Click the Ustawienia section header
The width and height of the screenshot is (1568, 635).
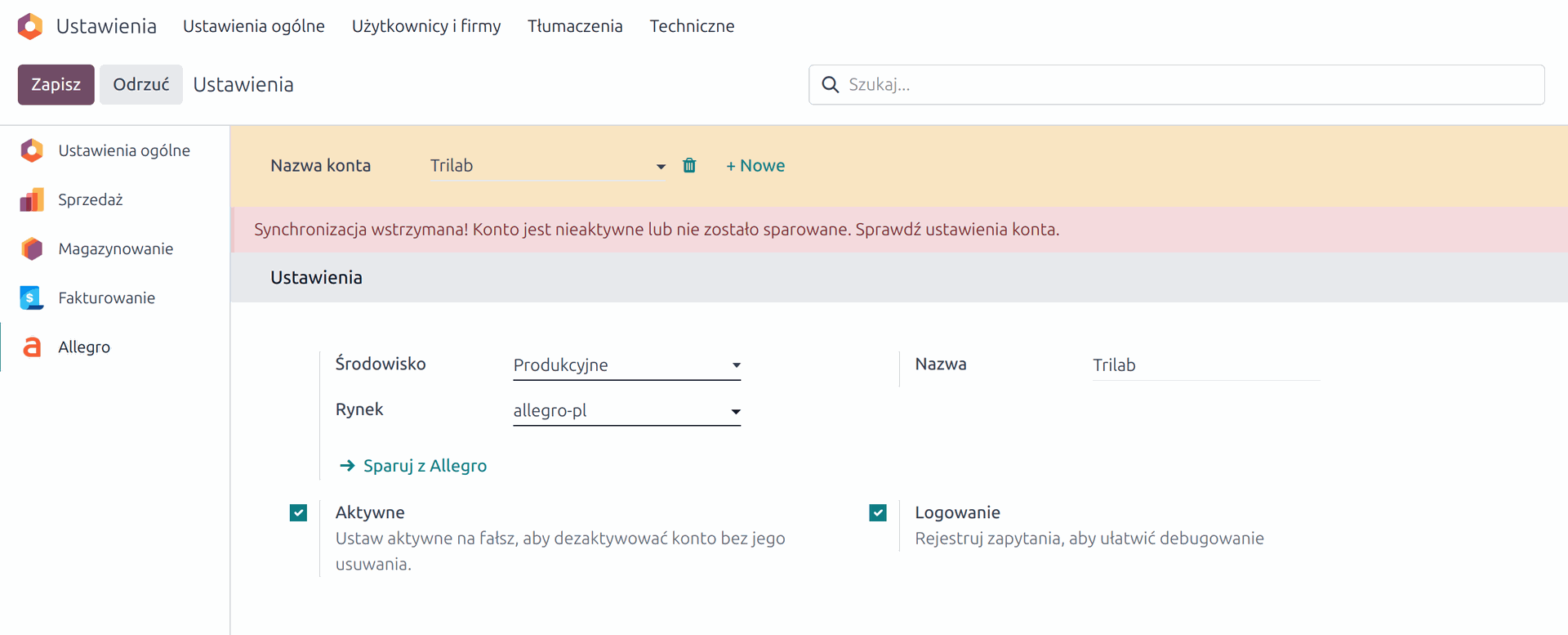click(316, 278)
